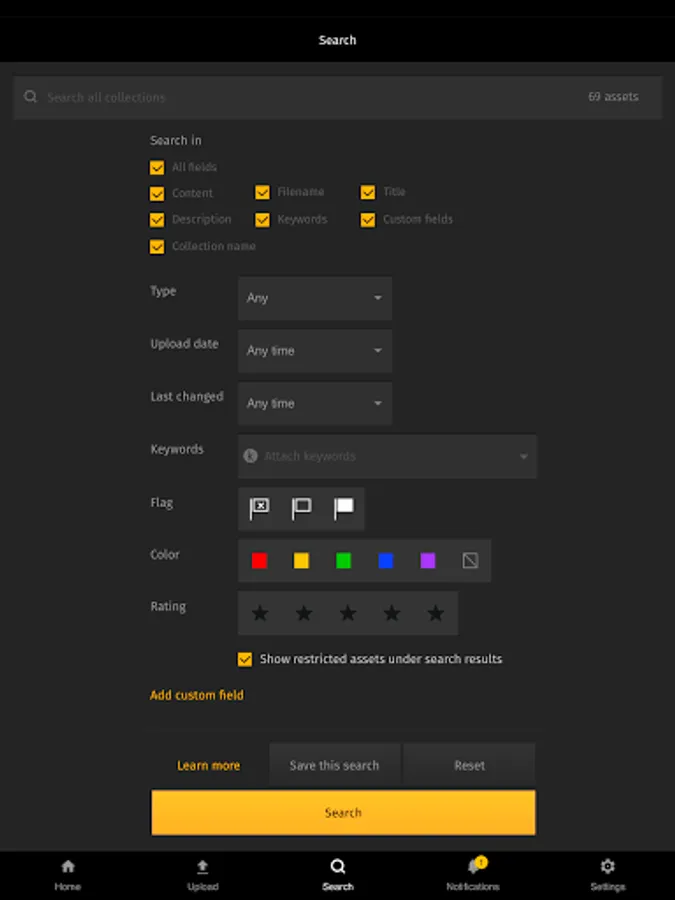Pick the yellow color swatch

tap(301, 560)
